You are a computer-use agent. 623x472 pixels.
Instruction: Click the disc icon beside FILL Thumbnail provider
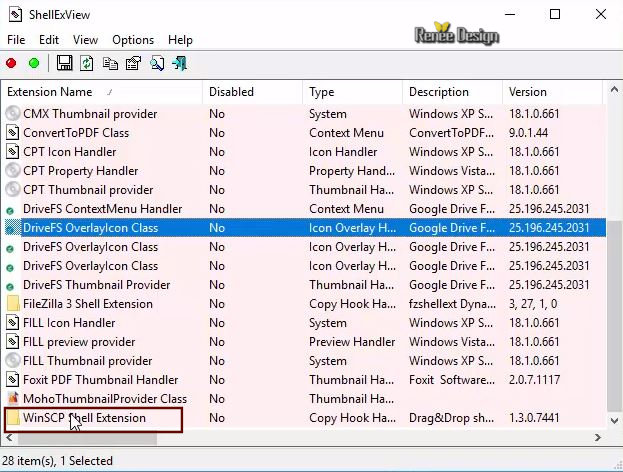(13, 360)
